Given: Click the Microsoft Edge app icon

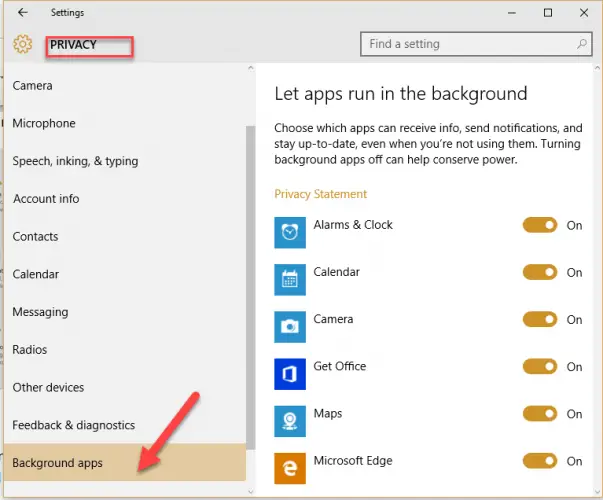Looking at the screenshot, I should 290,468.
